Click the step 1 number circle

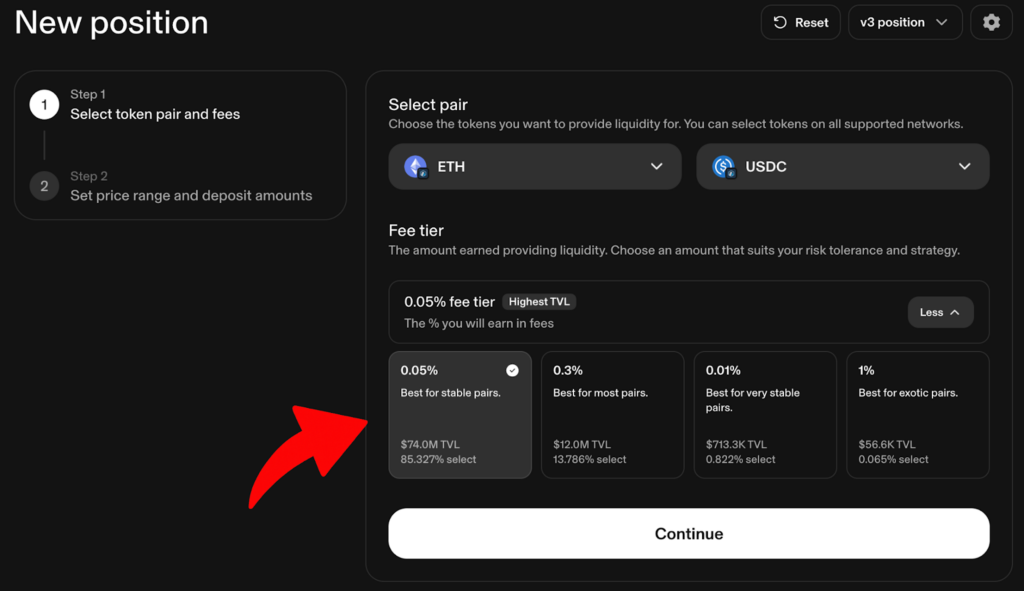[x=44, y=104]
